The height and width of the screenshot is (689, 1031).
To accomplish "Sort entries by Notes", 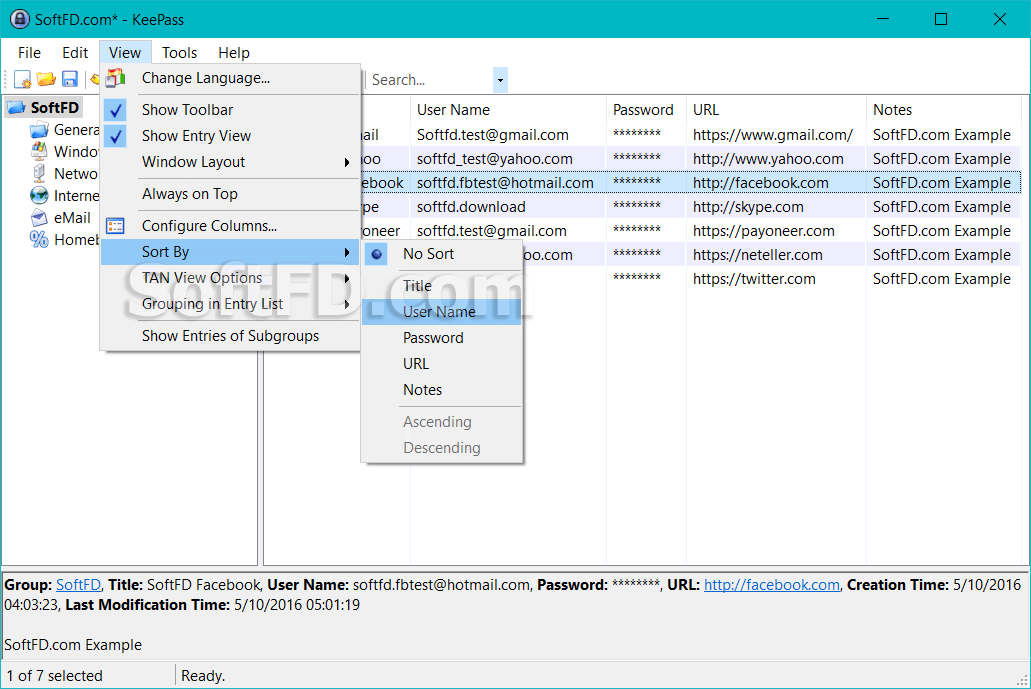I will (x=442, y=390).
